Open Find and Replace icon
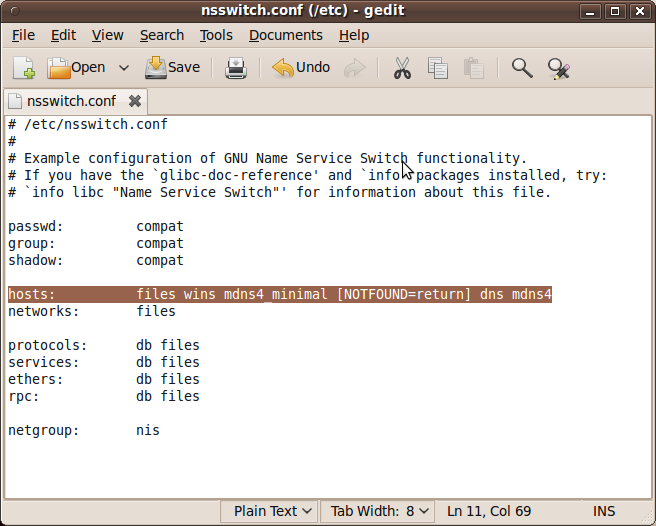This screenshot has width=656, height=526. pyautogui.click(x=558, y=68)
